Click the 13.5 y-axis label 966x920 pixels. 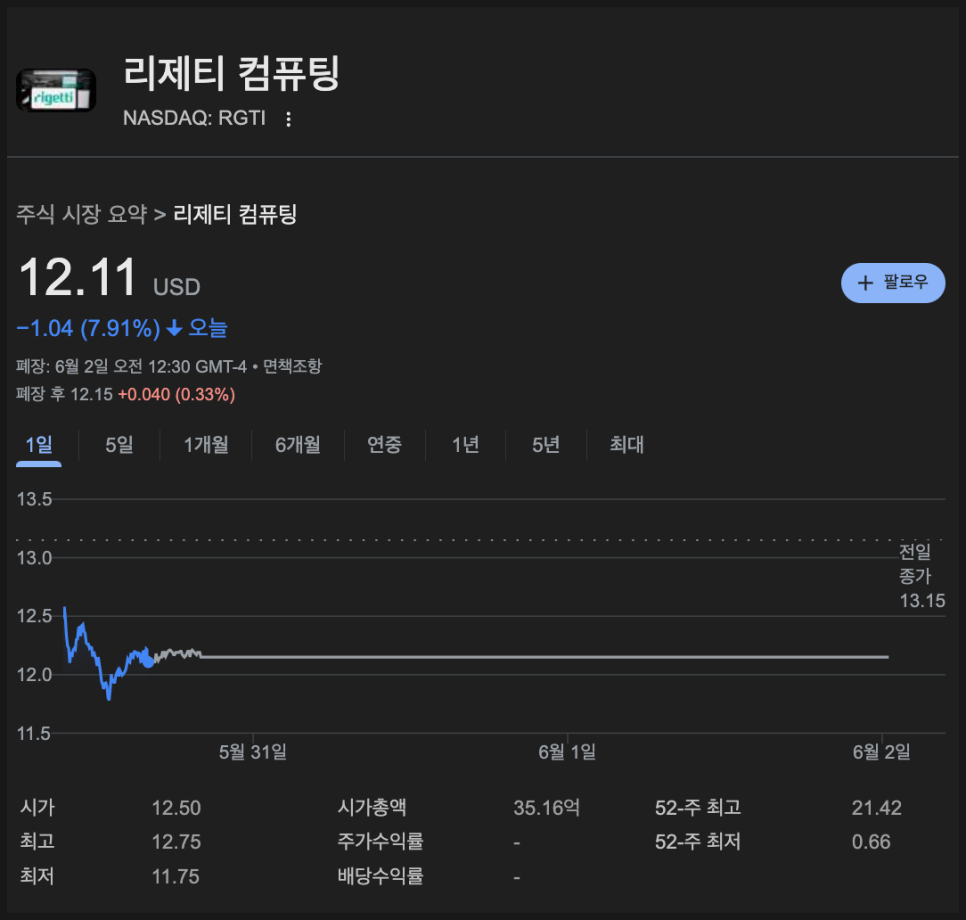click(x=34, y=499)
